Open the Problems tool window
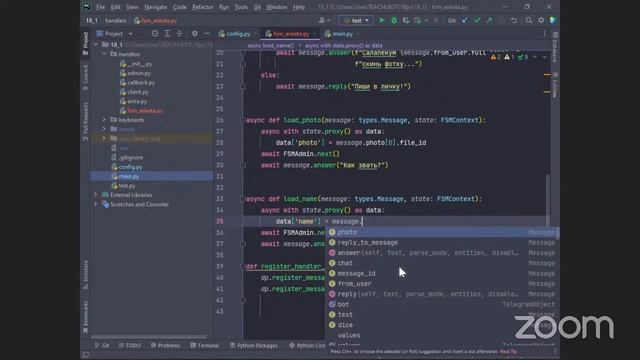Viewport: 640px width, 360px height. point(165,345)
